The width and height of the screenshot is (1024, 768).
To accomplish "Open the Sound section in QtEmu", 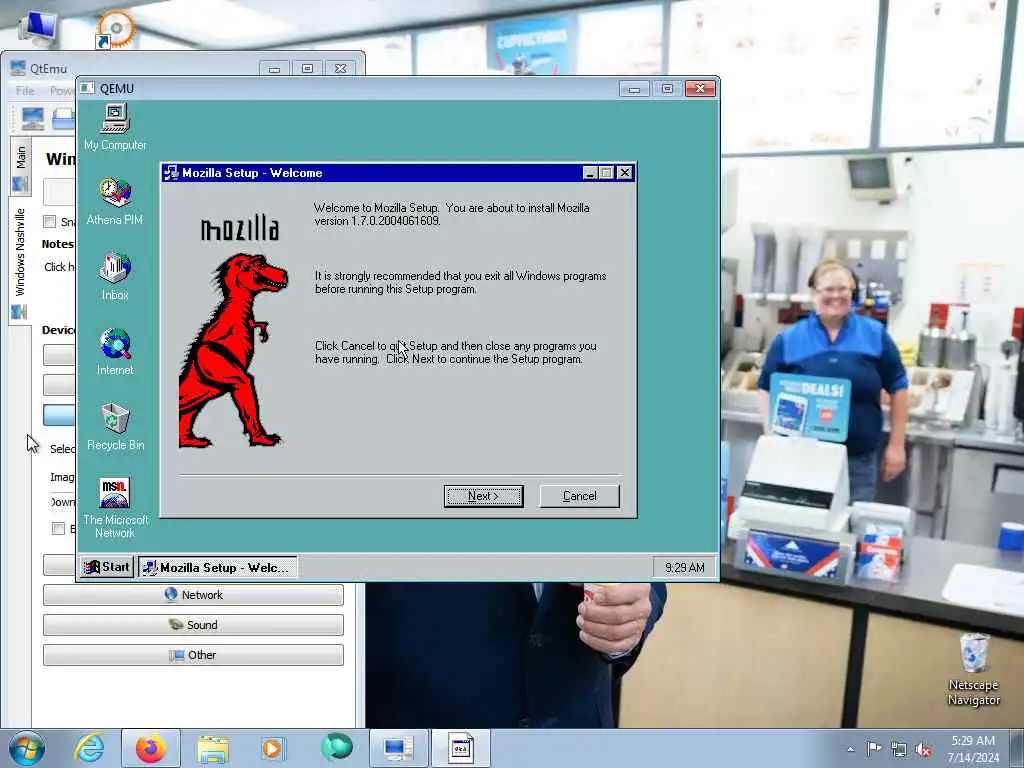I will tap(193, 625).
